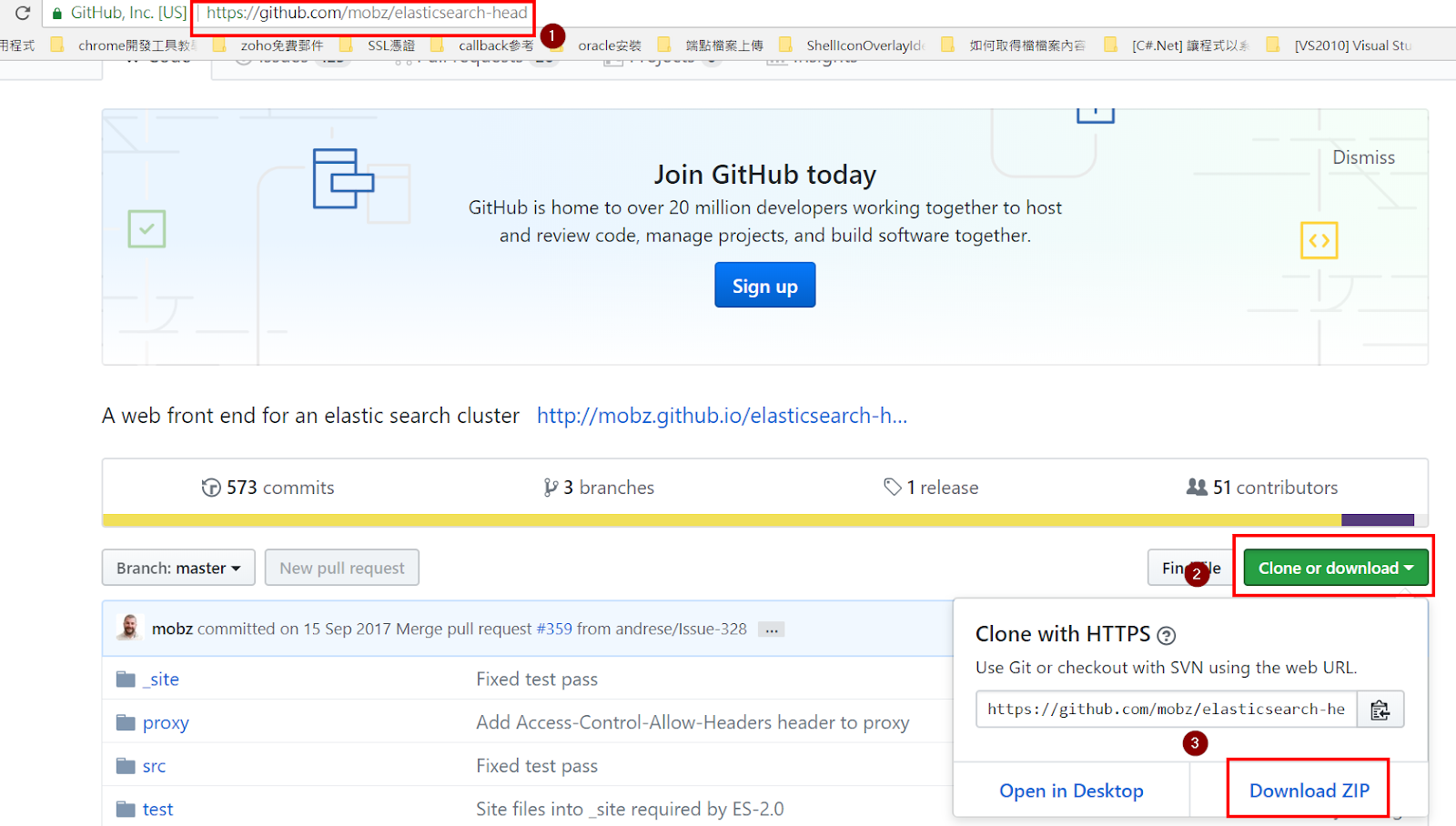This screenshot has height=826, width=1456.
Task: Open 'Add Access-Control-Allow-Headers header to proxy' commit
Action: (x=693, y=722)
